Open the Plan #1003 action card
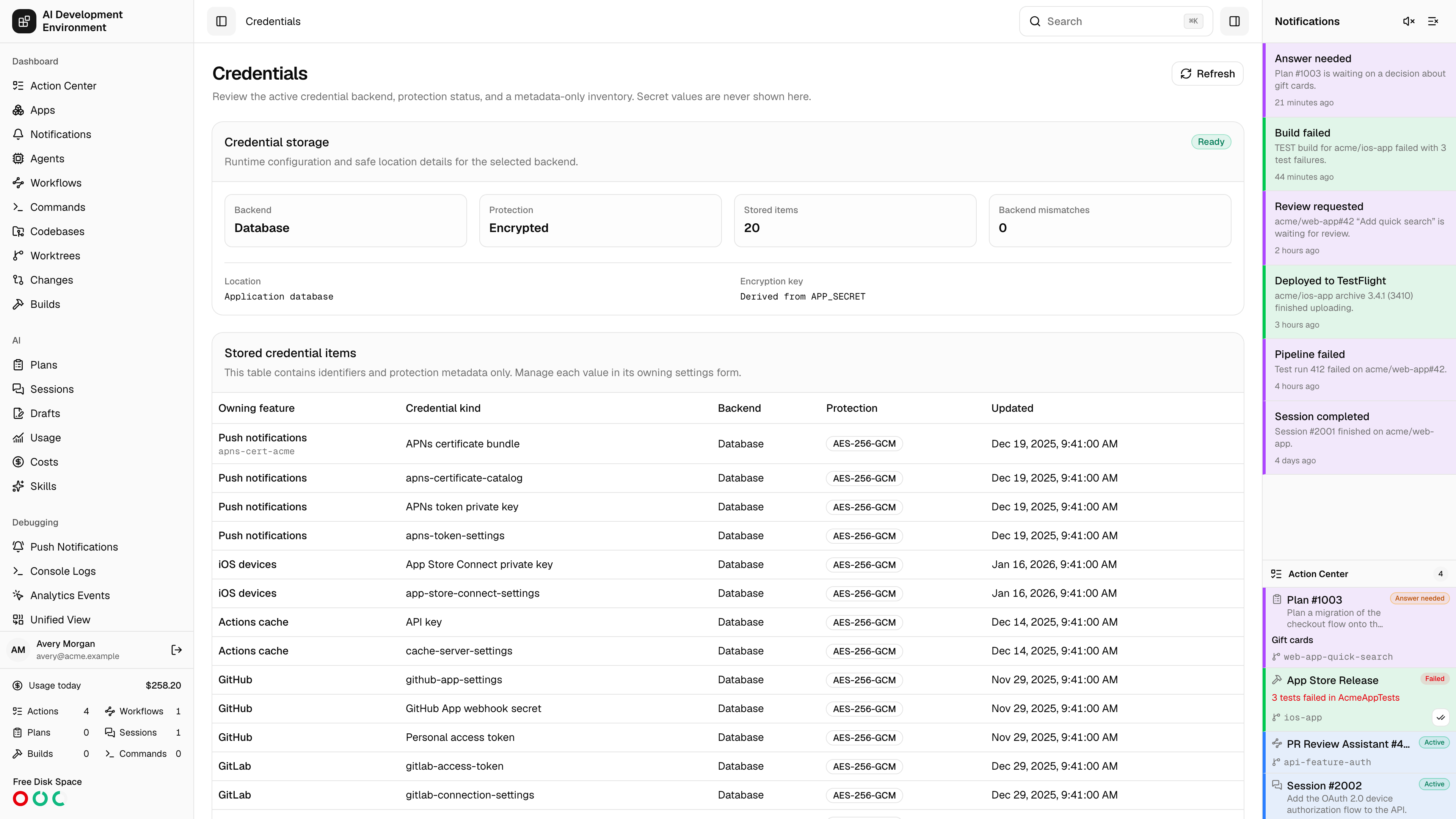Viewport: 1456px width, 819px height. (1359, 628)
